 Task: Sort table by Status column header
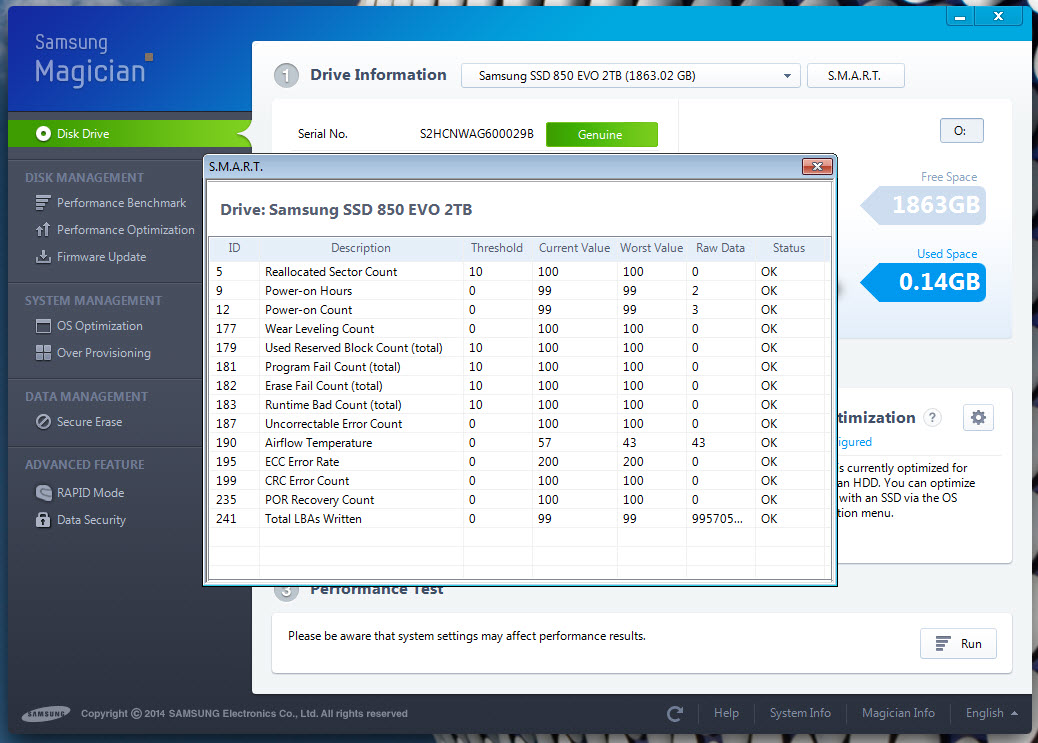tap(788, 248)
